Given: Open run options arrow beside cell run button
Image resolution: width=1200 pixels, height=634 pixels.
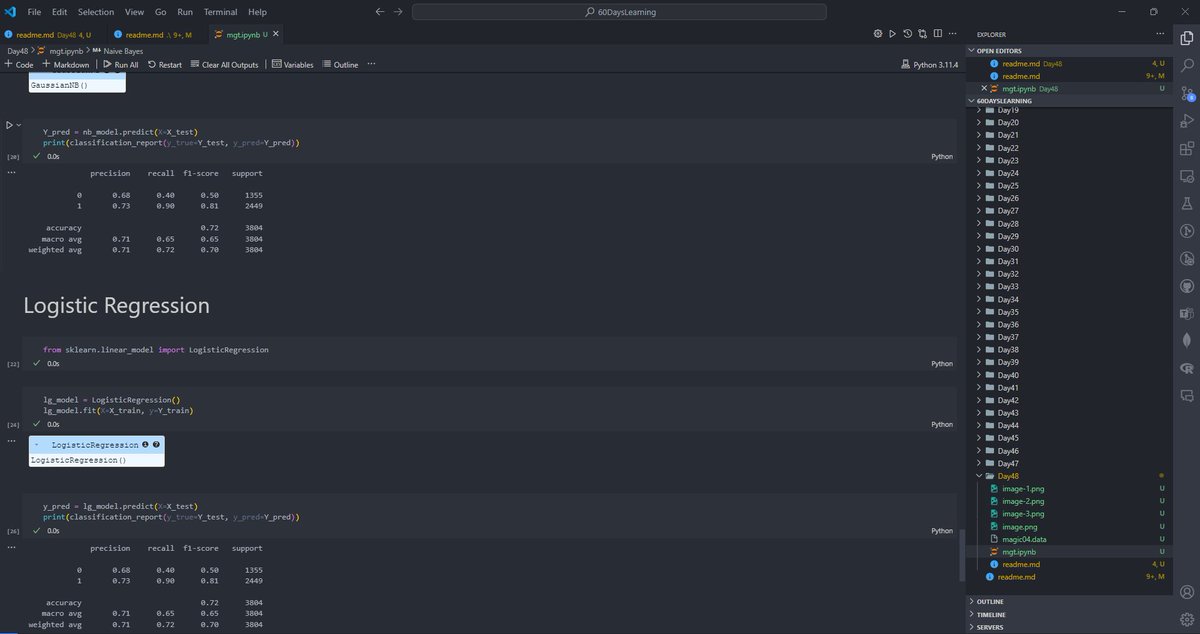Looking at the screenshot, I should [x=19, y=125].
